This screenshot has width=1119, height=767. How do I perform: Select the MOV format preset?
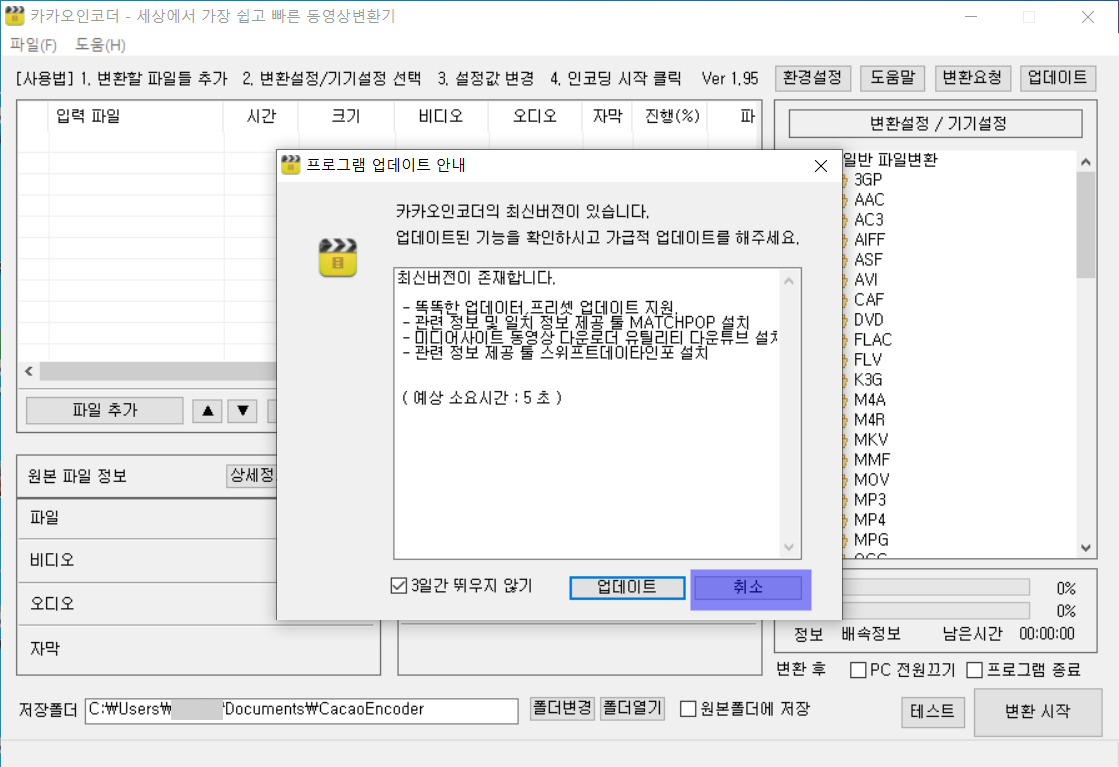pos(871,479)
